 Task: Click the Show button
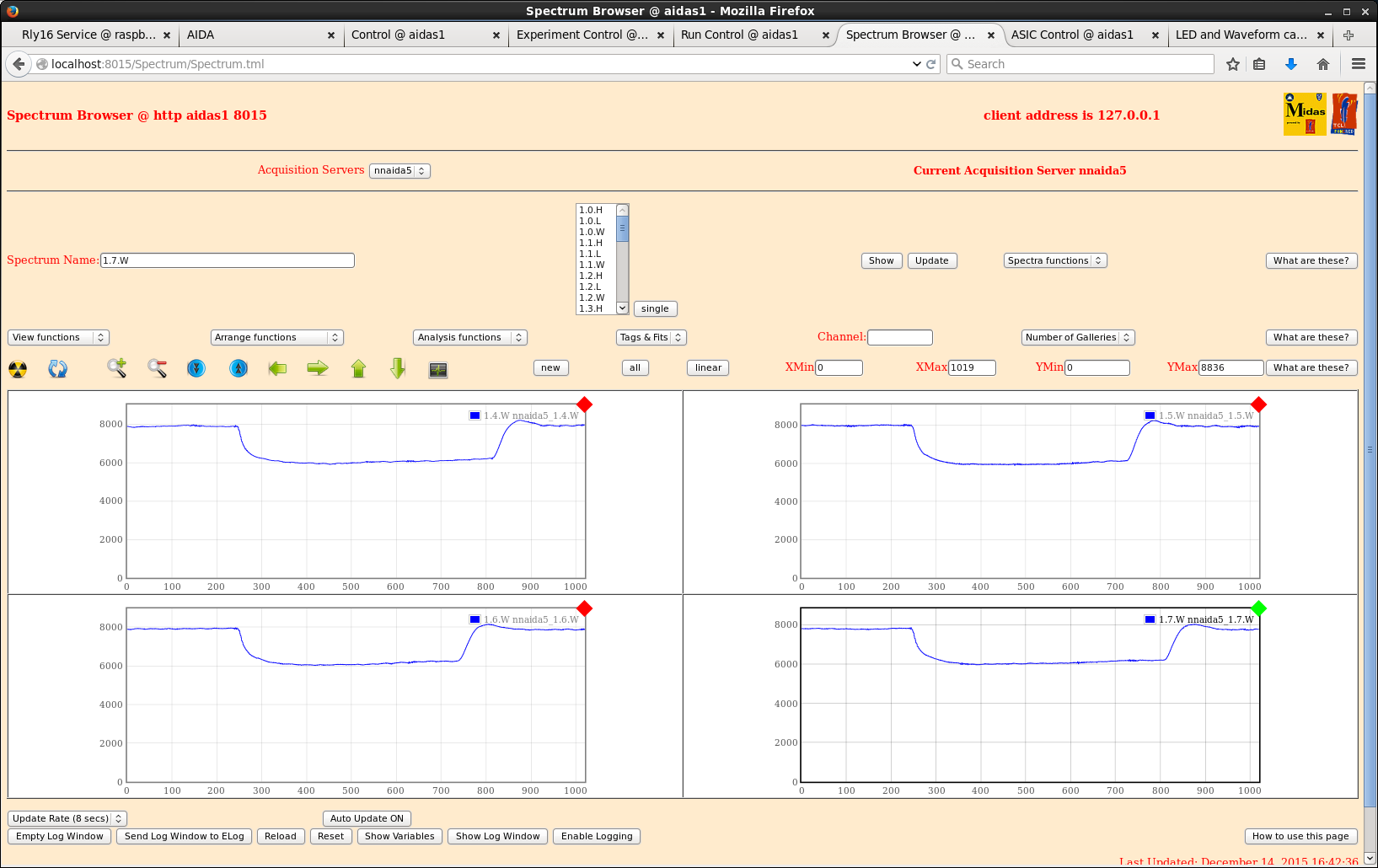[882, 260]
